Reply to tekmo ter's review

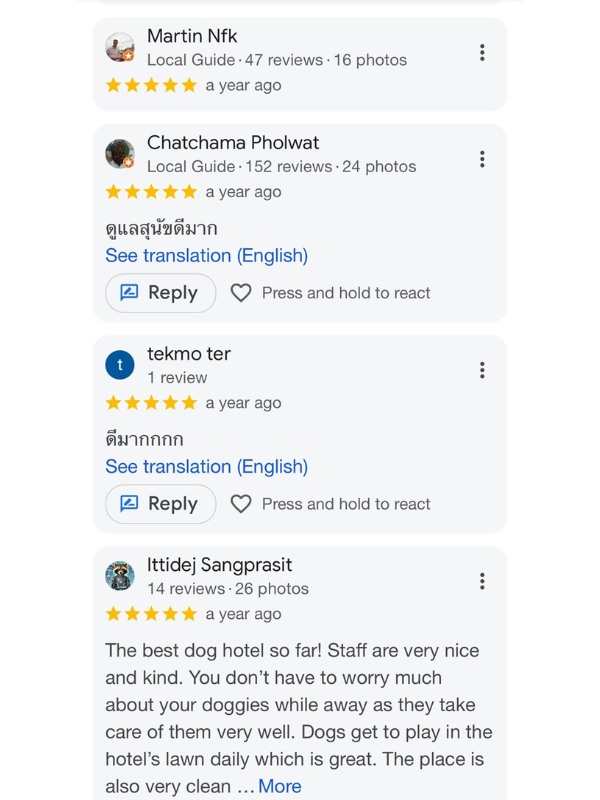click(160, 504)
